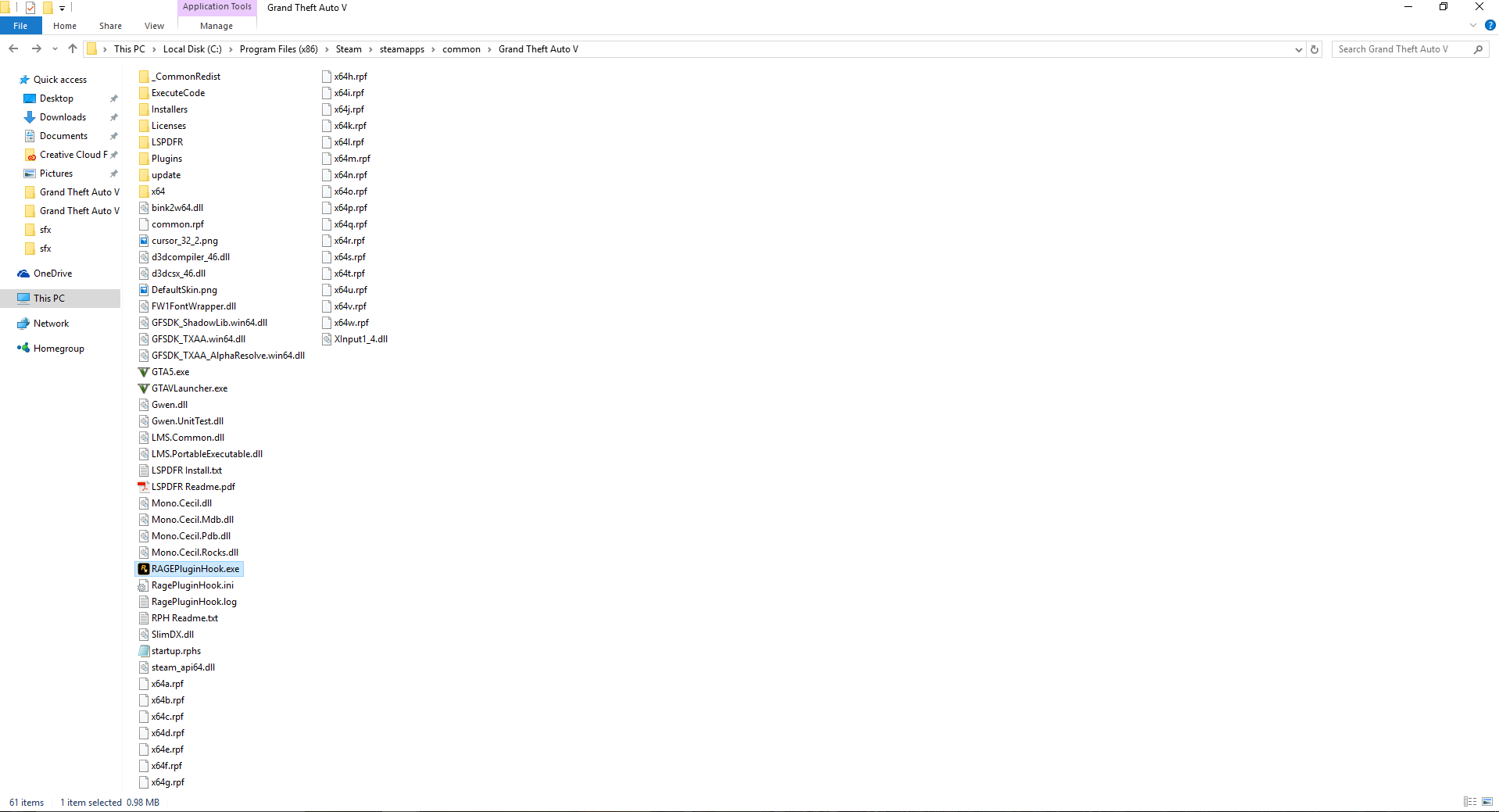
Task: Expand the Steam breadcrumb chevron
Action: pyautogui.click(x=370, y=49)
